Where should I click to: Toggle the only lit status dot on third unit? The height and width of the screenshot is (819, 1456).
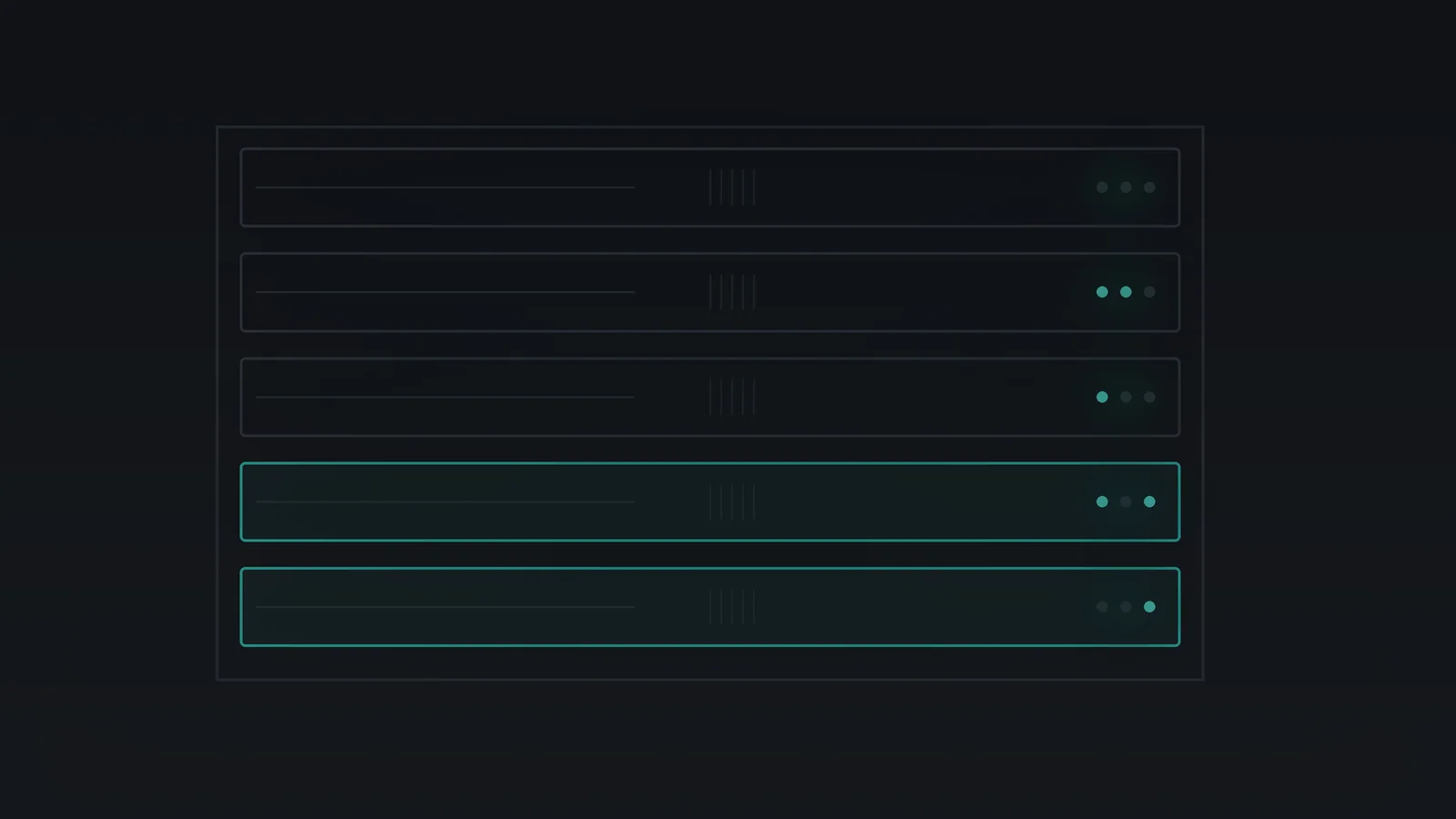click(1102, 397)
